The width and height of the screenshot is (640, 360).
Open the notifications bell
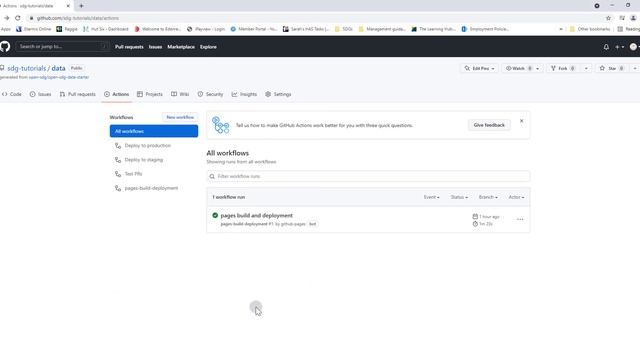606,47
